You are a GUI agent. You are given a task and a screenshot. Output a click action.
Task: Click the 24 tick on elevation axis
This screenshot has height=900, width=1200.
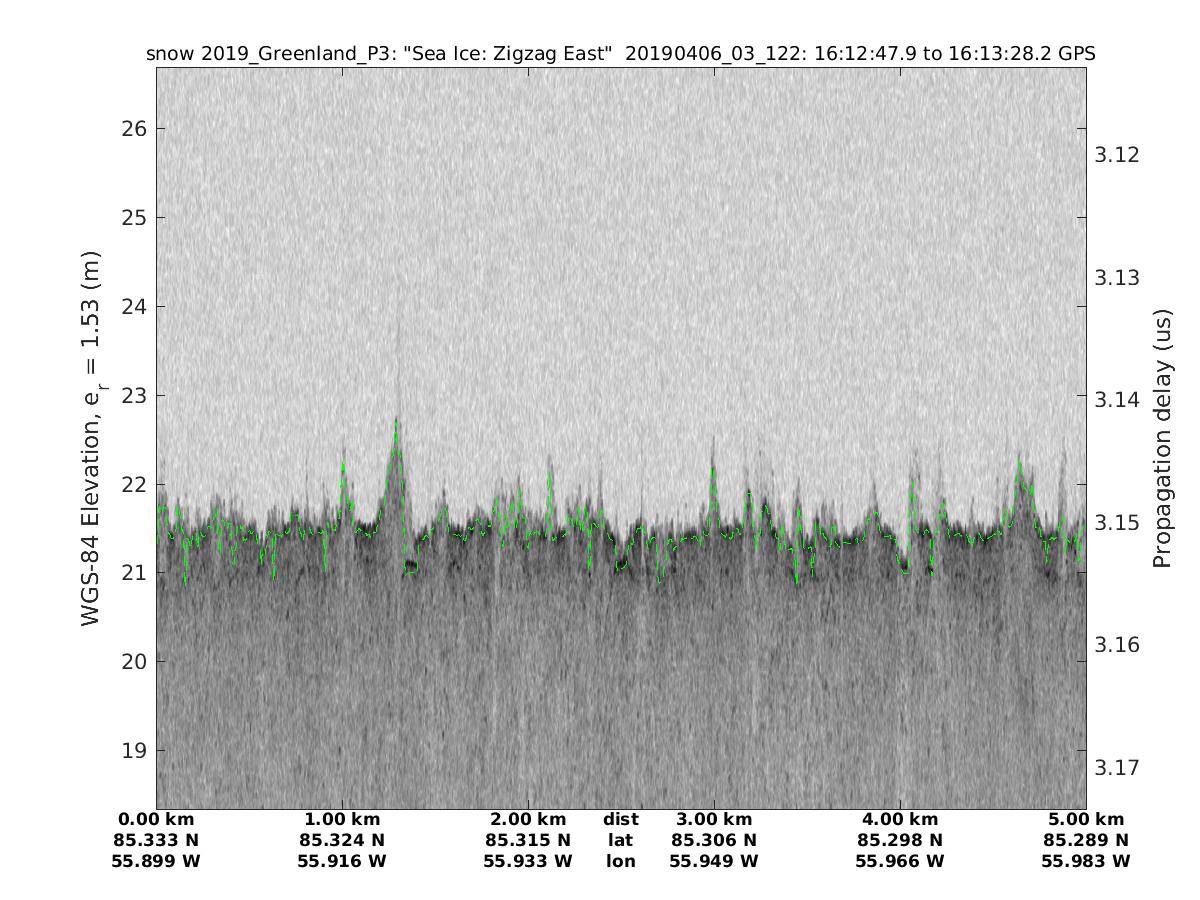pos(135,306)
